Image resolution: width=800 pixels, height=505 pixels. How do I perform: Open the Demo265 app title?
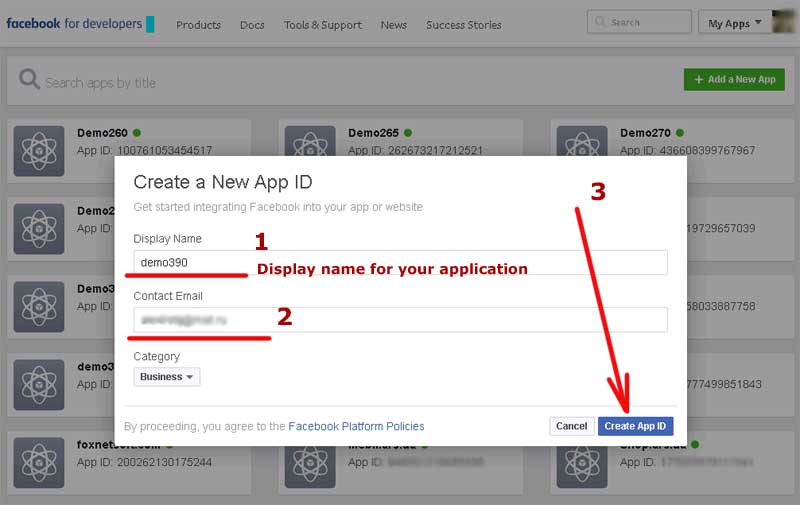pyautogui.click(x=373, y=133)
